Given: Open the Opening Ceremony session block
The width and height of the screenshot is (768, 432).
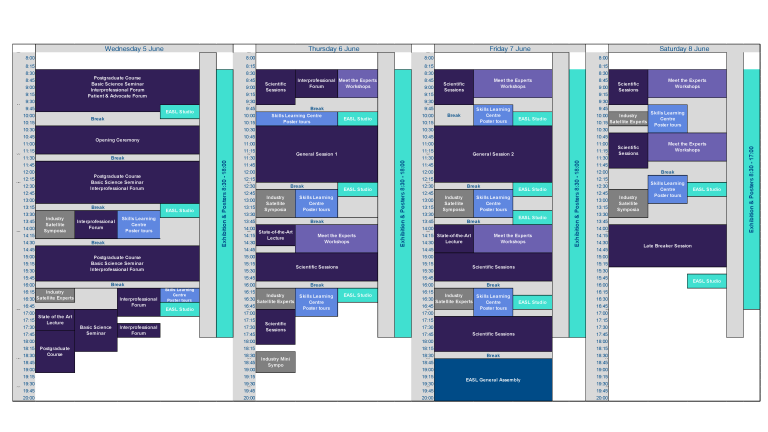Looking at the screenshot, I should (117, 140).
